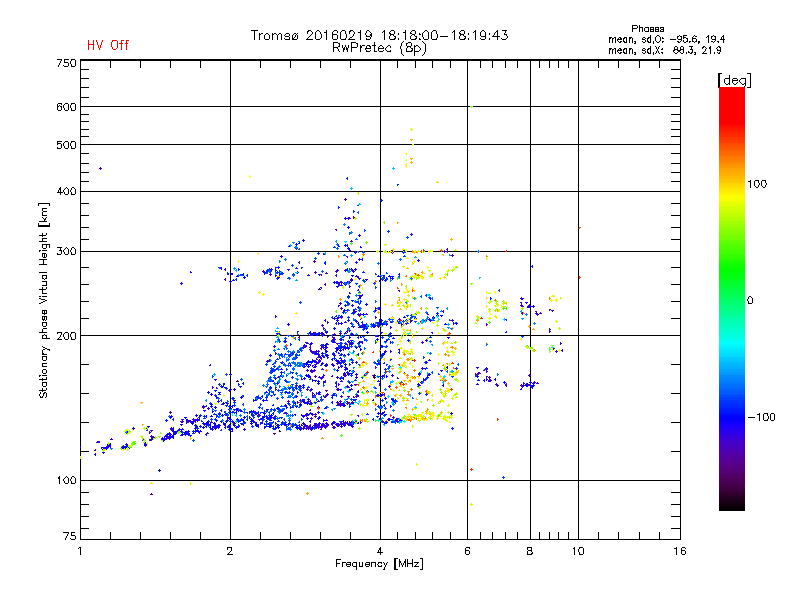Viewport: 800px width, 600px height.
Task: Click the '750' y-axis tick label
Action: click(66, 63)
